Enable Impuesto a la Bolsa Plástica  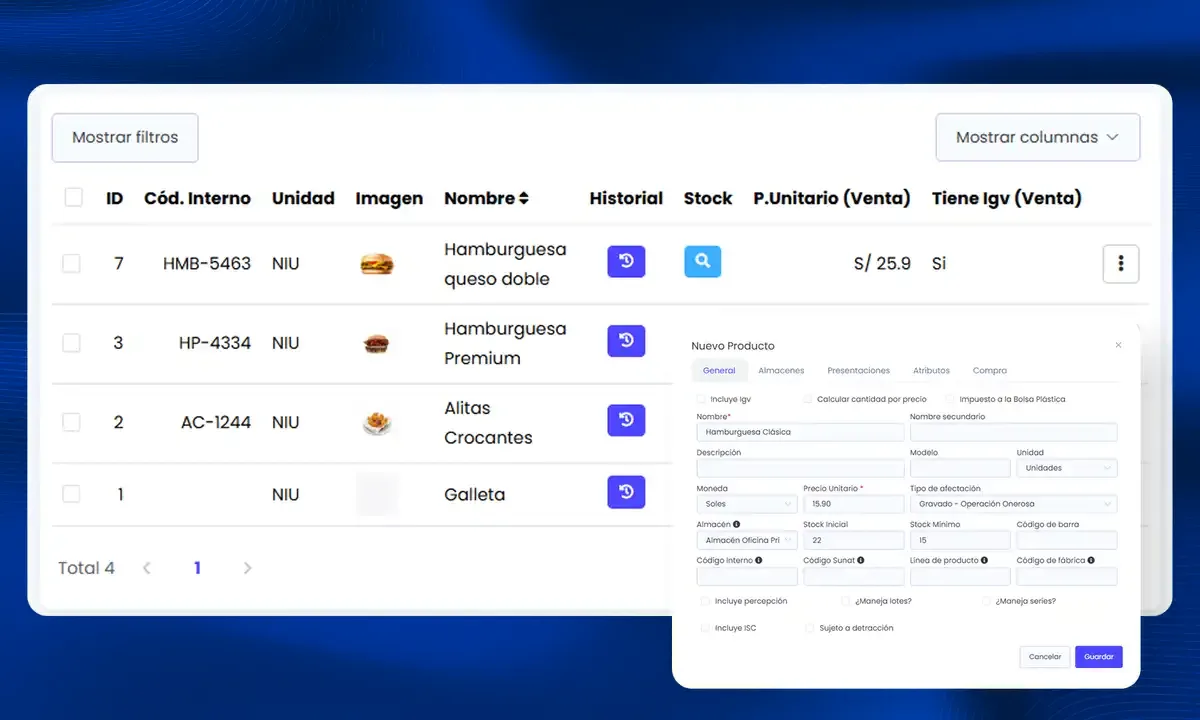(x=950, y=399)
